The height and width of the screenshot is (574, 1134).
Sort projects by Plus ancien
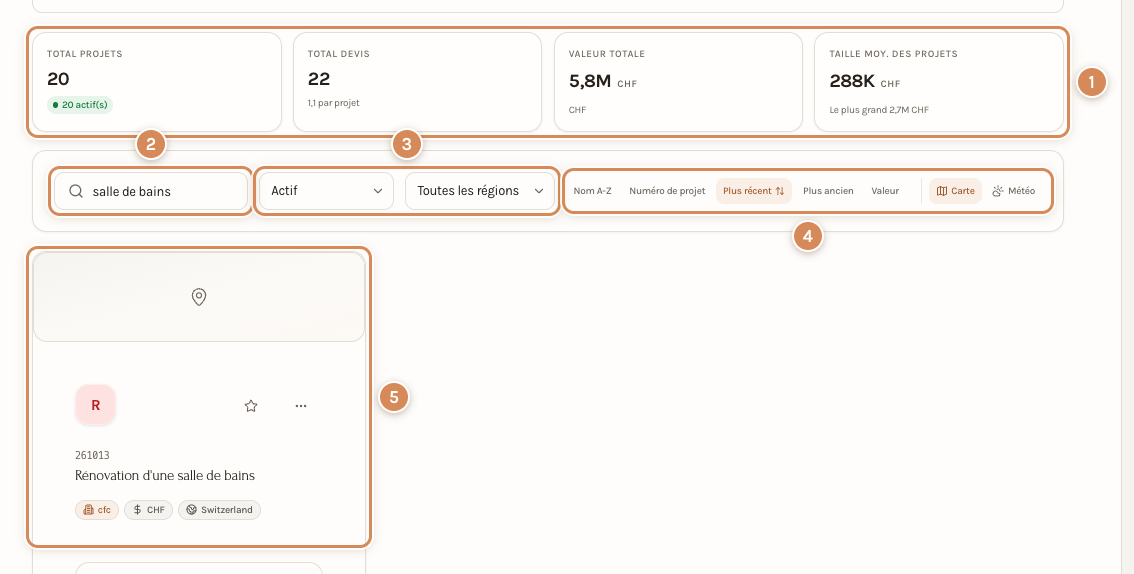coord(828,191)
